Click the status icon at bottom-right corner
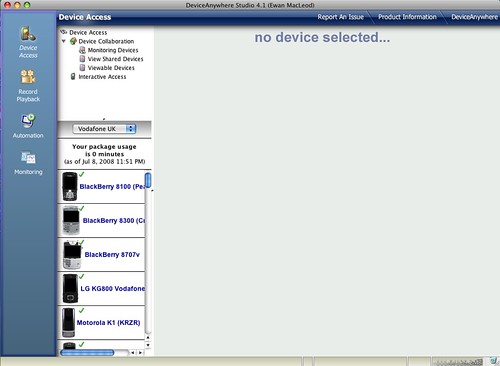 tap(494, 361)
